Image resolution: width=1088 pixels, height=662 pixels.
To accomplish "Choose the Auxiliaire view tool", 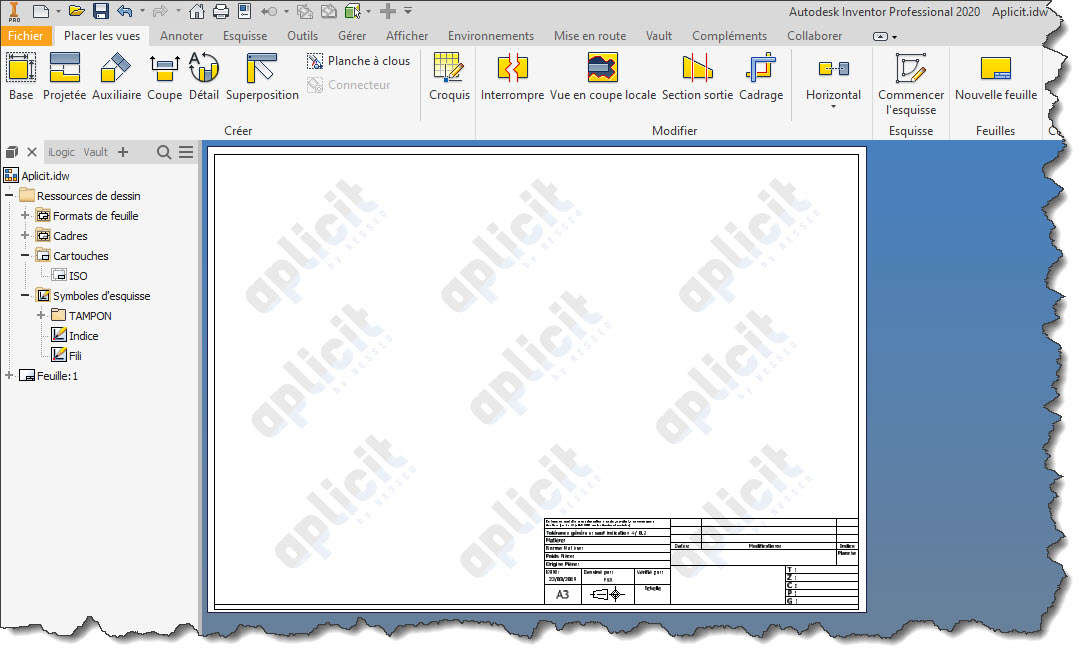I will click(x=117, y=76).
